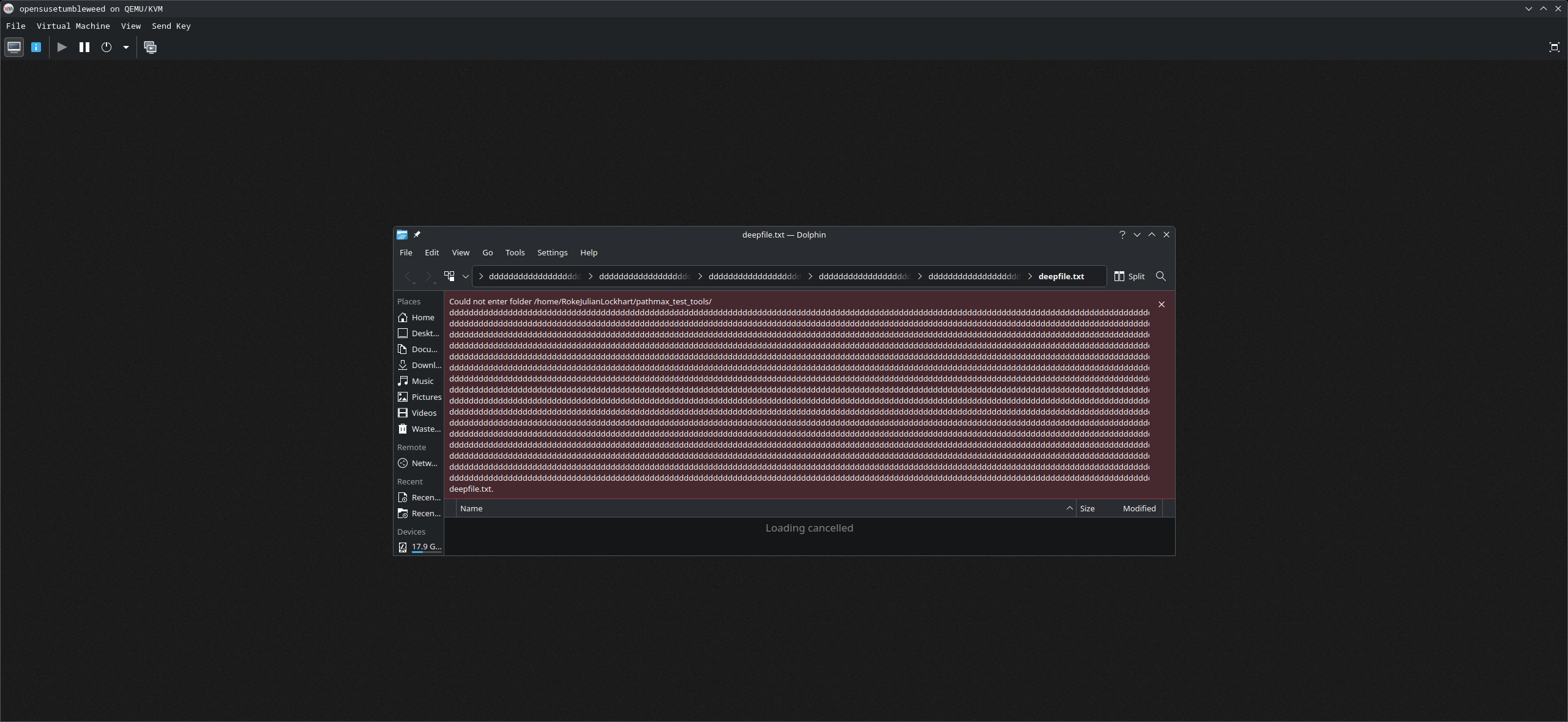Expand the view mode dropdown arrow
Screen dimensions: 1568x722
click(466, 276)
